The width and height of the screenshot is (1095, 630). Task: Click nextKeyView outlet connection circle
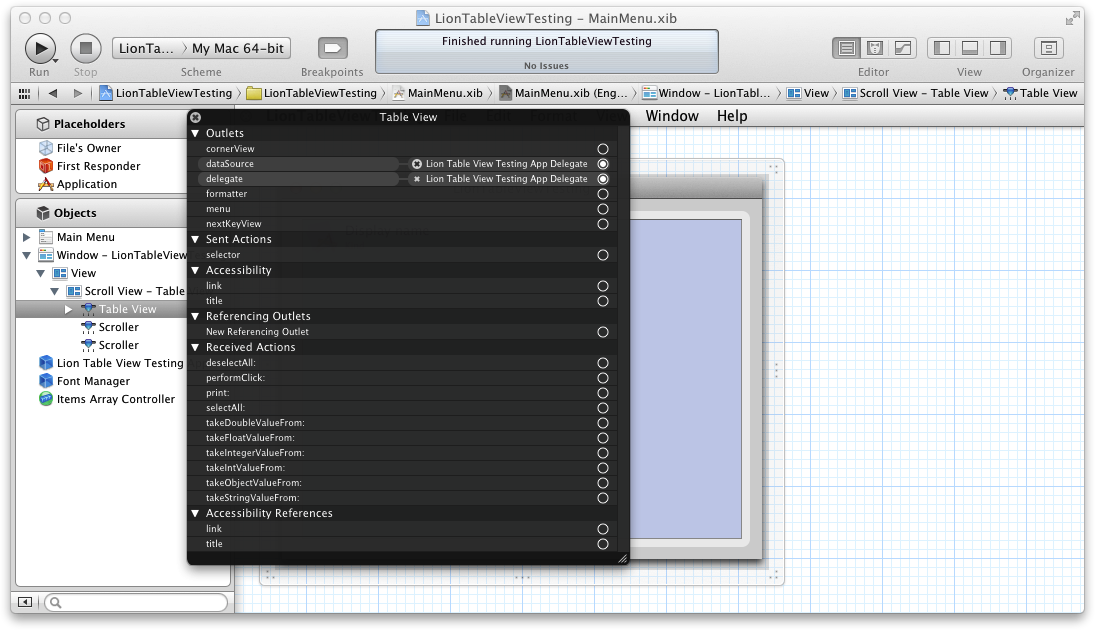(603, 224)
